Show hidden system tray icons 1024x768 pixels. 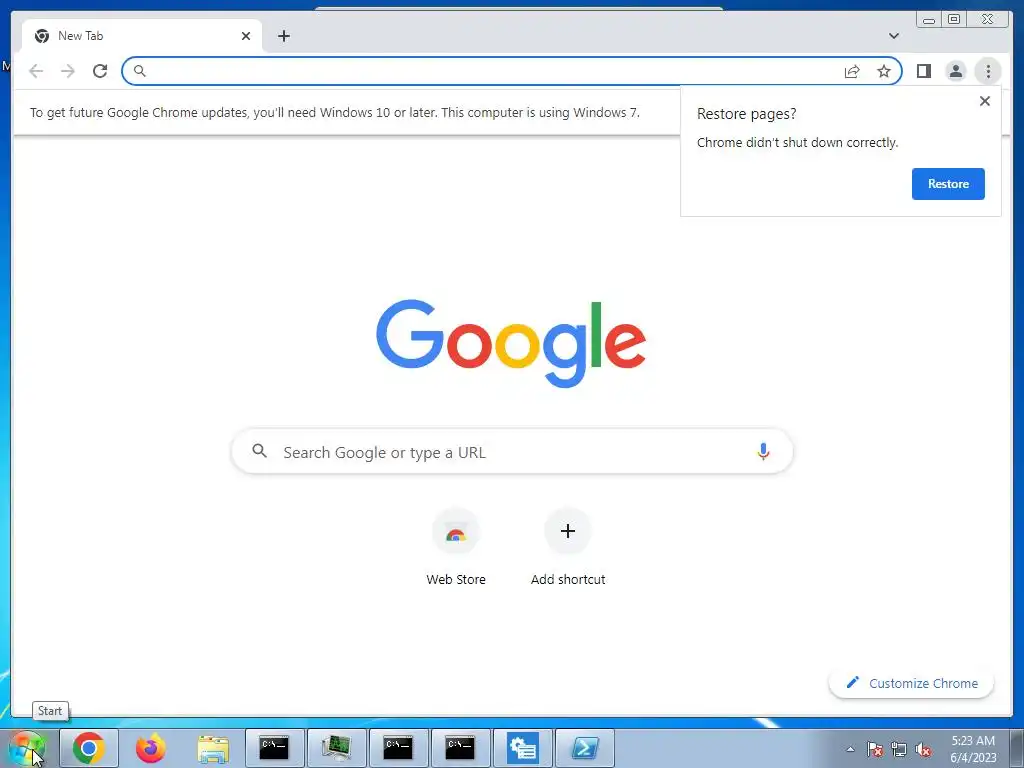tap(850, 749)
